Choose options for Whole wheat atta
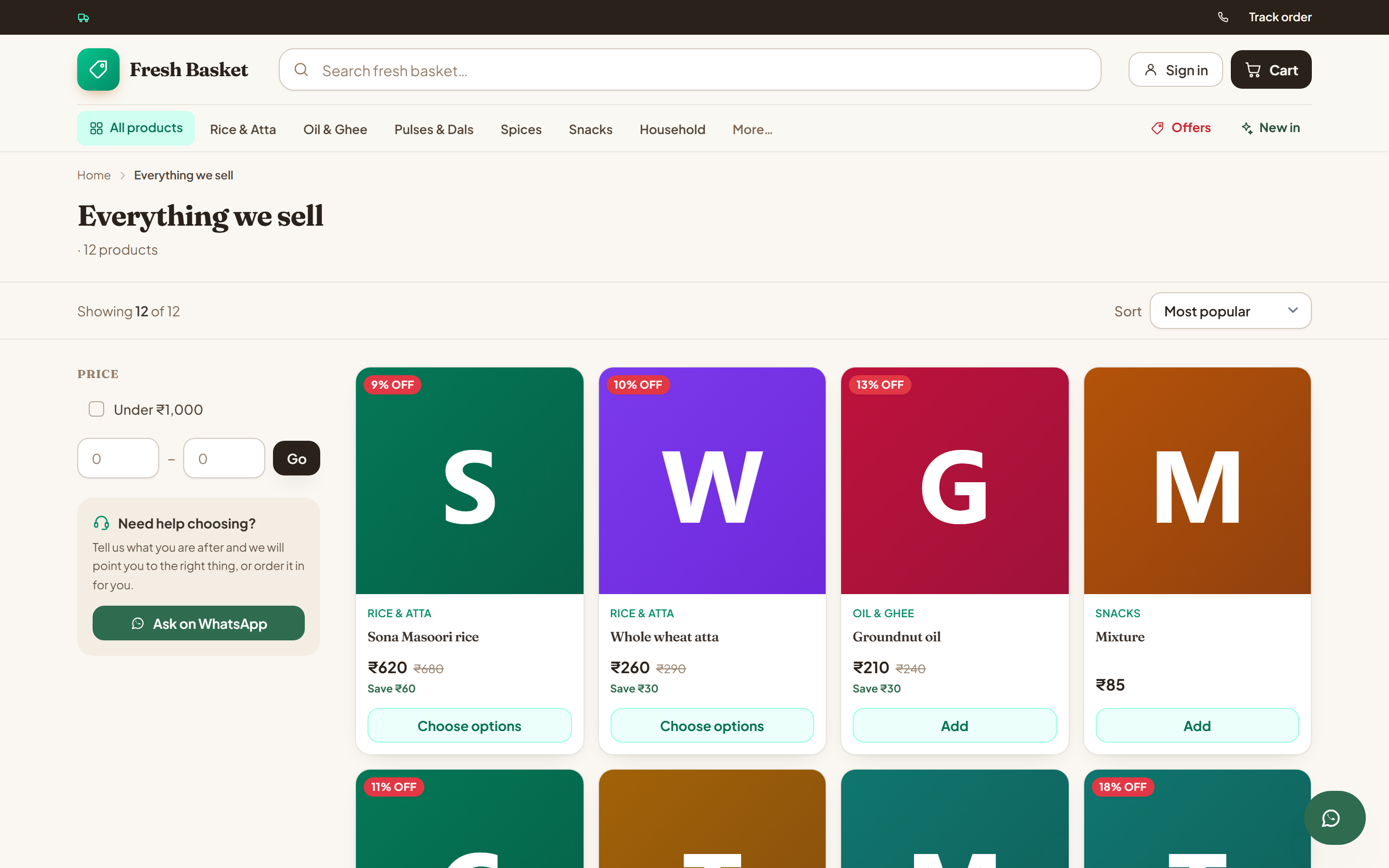 coord(712,726)
